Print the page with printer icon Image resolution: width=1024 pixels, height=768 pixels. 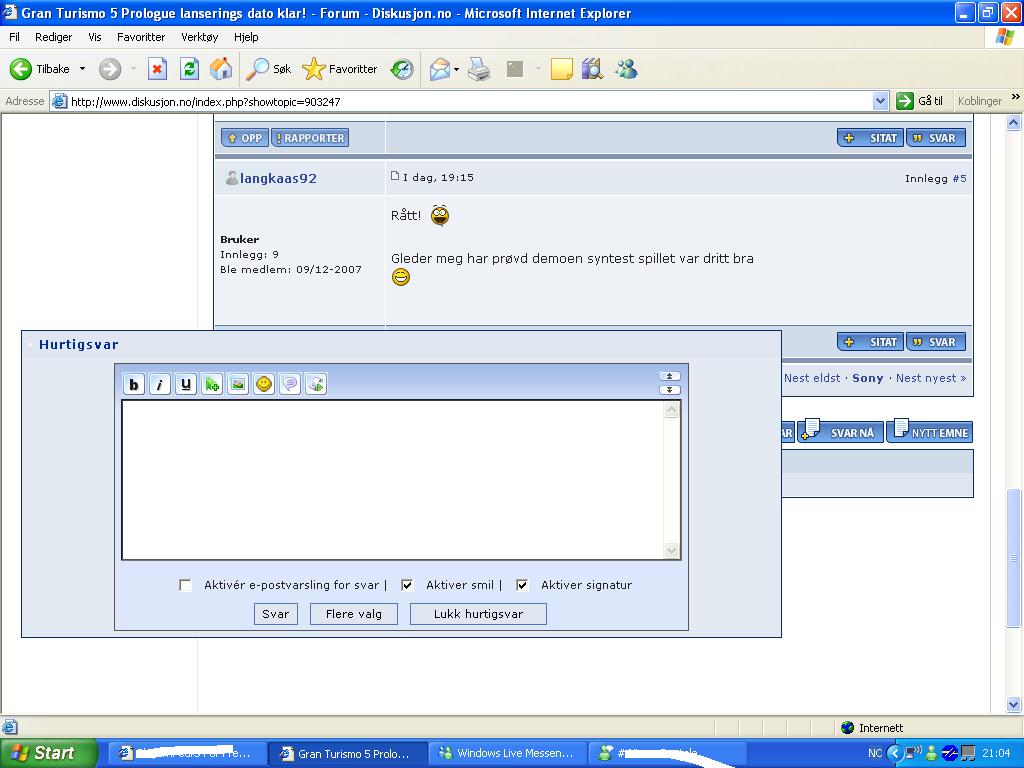pyautogui.click(x=479, y=69)
